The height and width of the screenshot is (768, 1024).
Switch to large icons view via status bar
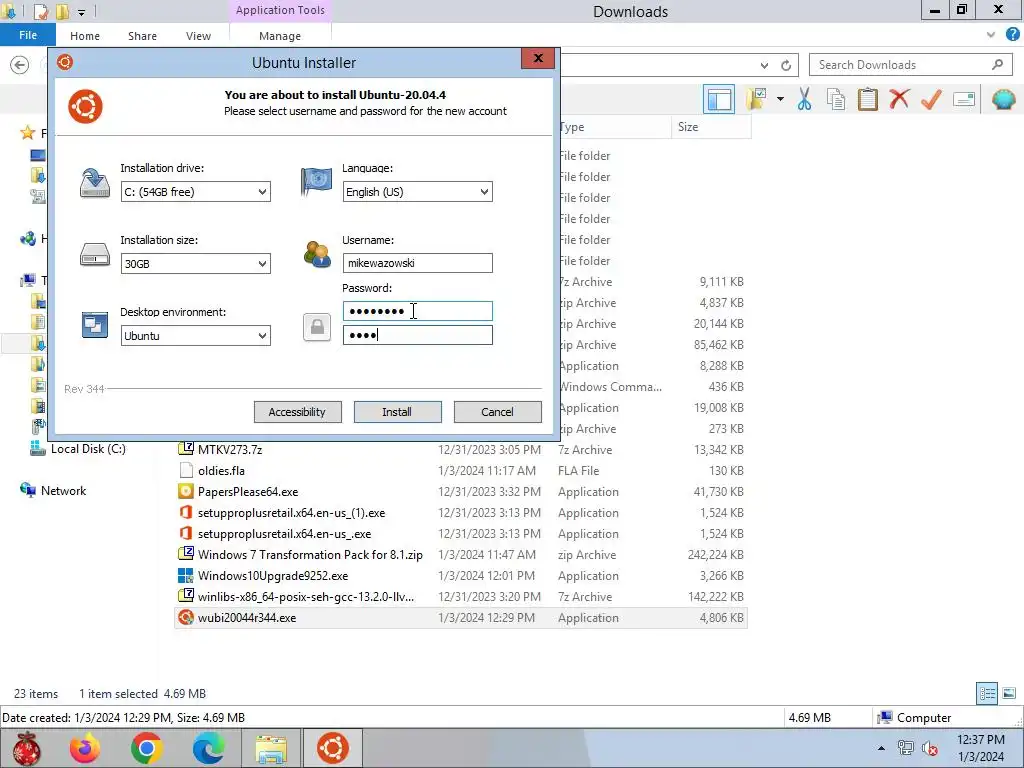(1009, 694)
